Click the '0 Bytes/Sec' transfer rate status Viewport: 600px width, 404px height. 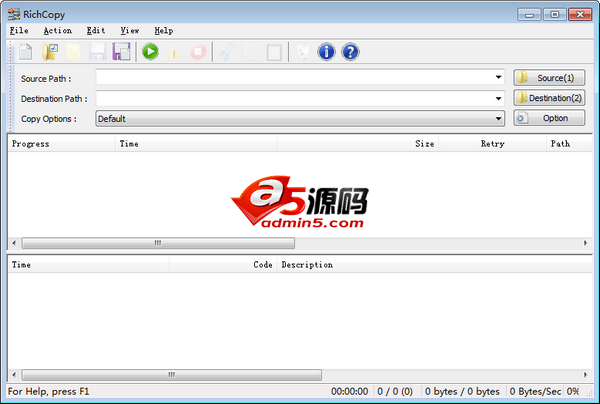click(x=535, y=391)
